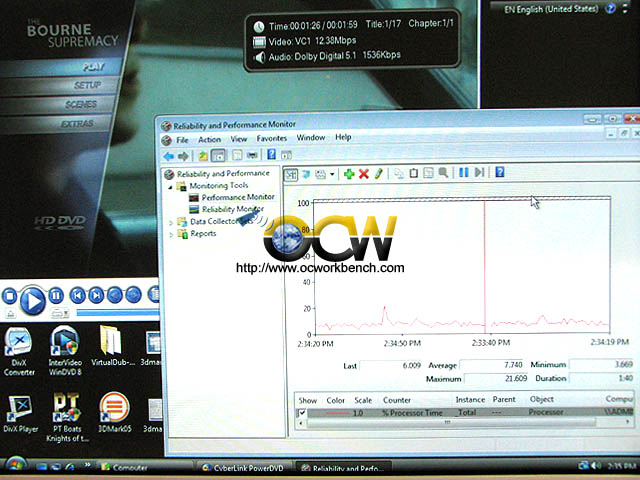Collapse the Monitoring Tools node
Viewport: 640px width, 480px height.
pyautogui.click(x=170, y=187)
